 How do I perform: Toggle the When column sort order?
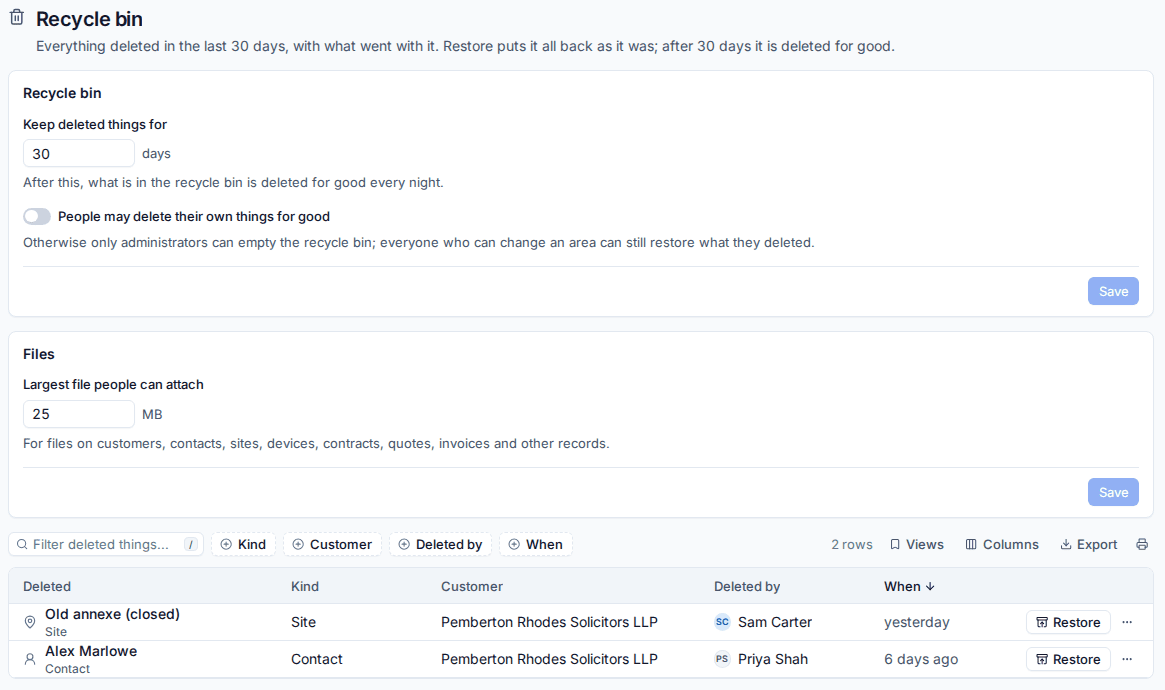pyautogui.click(x=909, y=586)
